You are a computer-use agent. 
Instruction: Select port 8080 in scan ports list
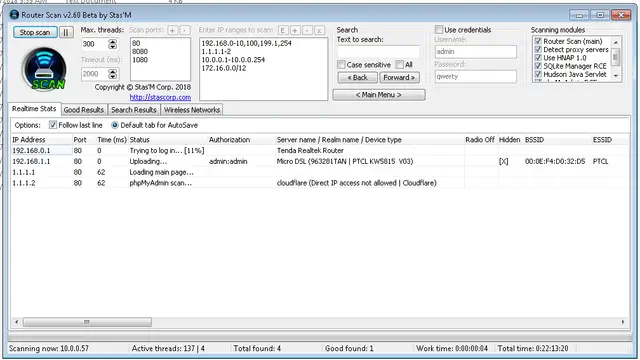140,51
